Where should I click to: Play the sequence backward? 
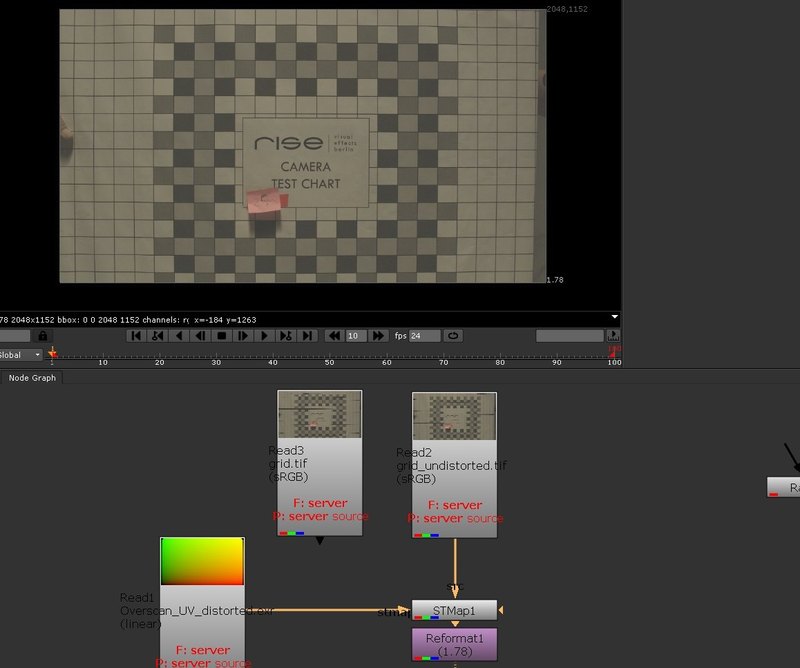point(179,336)
